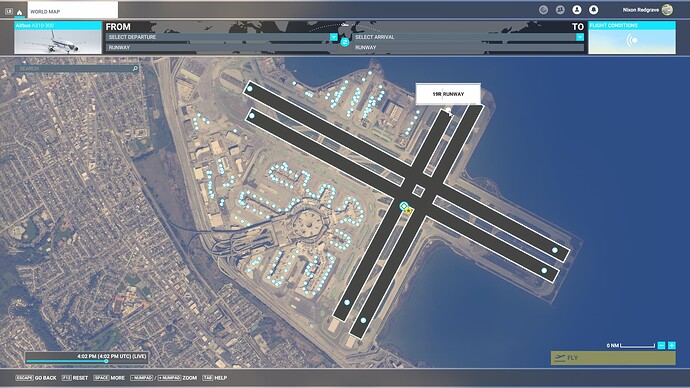Screen dimensions: 690x388
Task: Click the Flight Conditions live weather icon
Action: point(632,41)
